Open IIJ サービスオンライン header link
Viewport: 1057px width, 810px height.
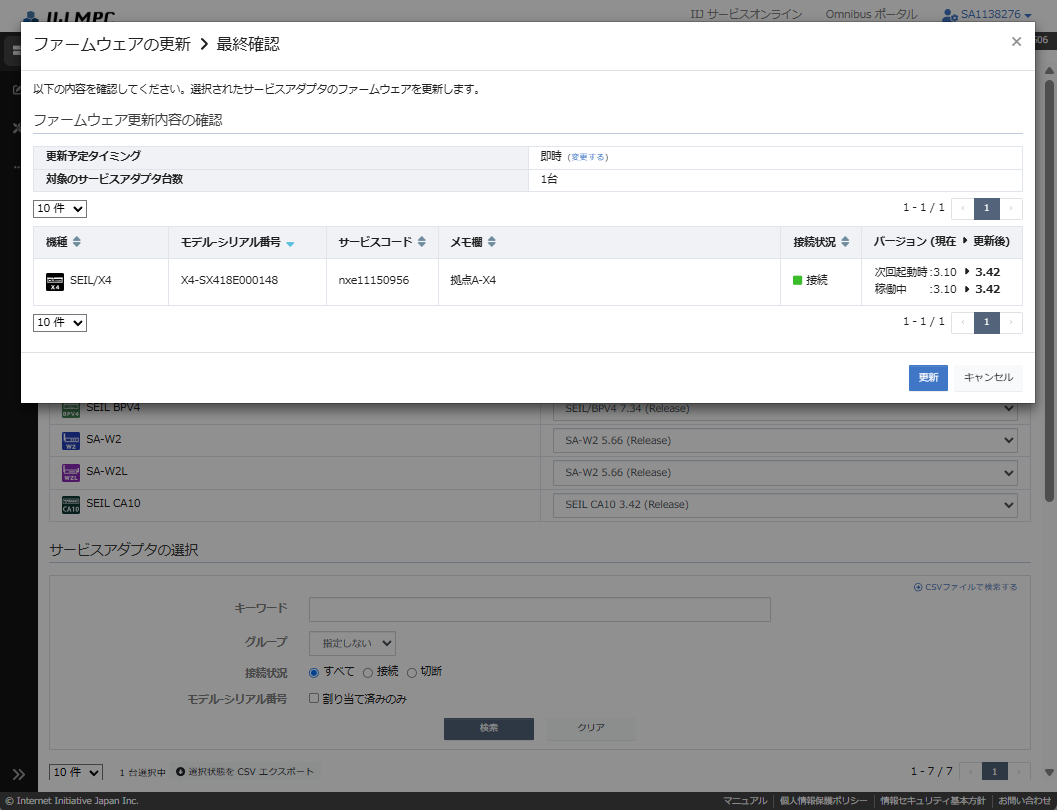[746, 14]
